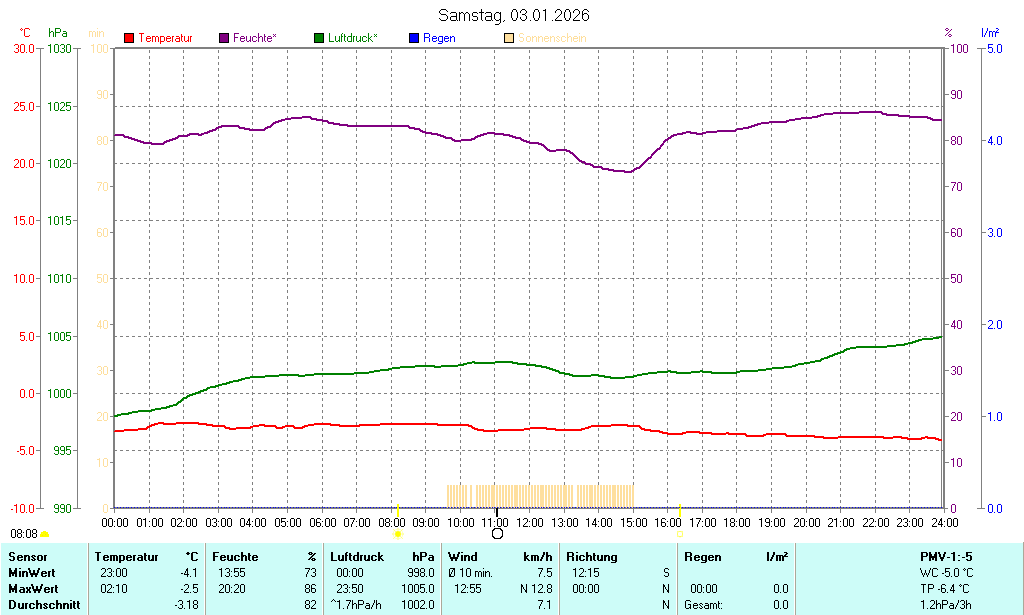
Task: Select the Luftdruck* legend label
Action: [x=352, y=38]
